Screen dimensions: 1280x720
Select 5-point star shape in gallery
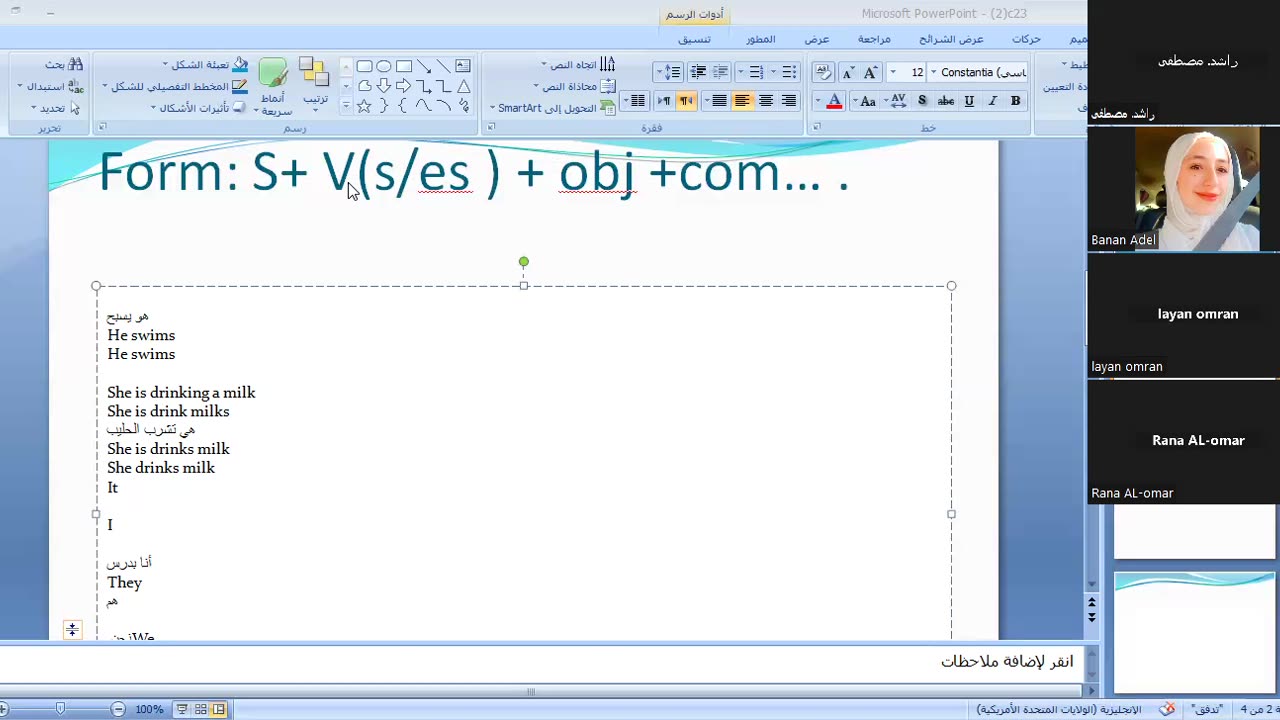[x=364, y=105]
